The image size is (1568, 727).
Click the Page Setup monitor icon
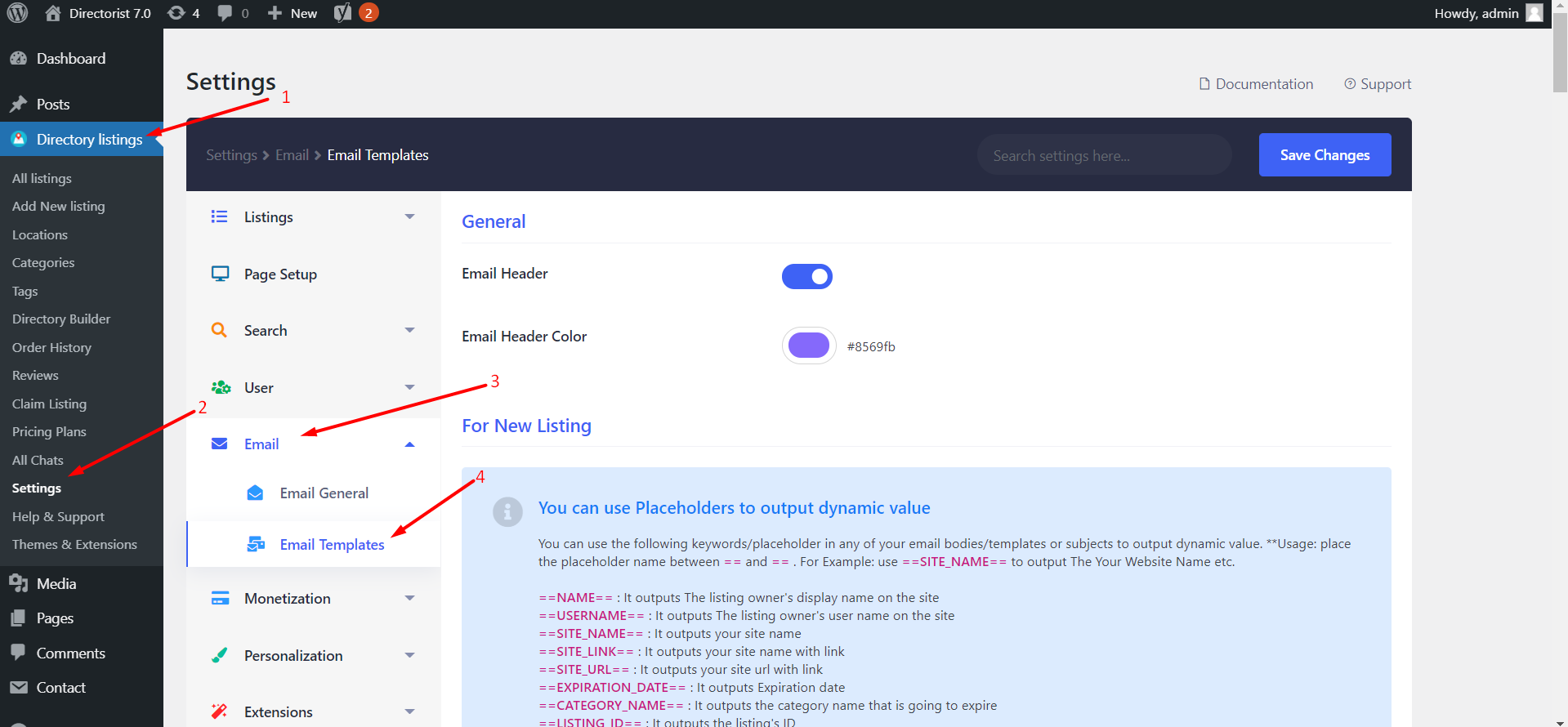(220, 274)
